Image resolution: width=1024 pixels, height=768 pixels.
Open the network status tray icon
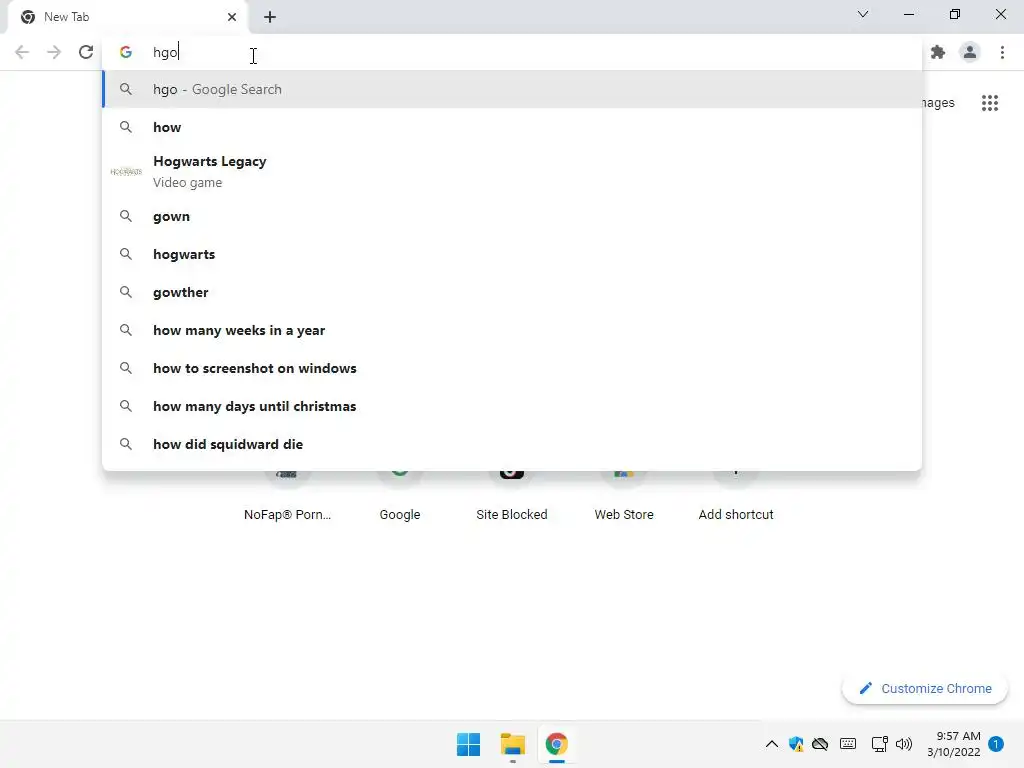pos(880,744)
